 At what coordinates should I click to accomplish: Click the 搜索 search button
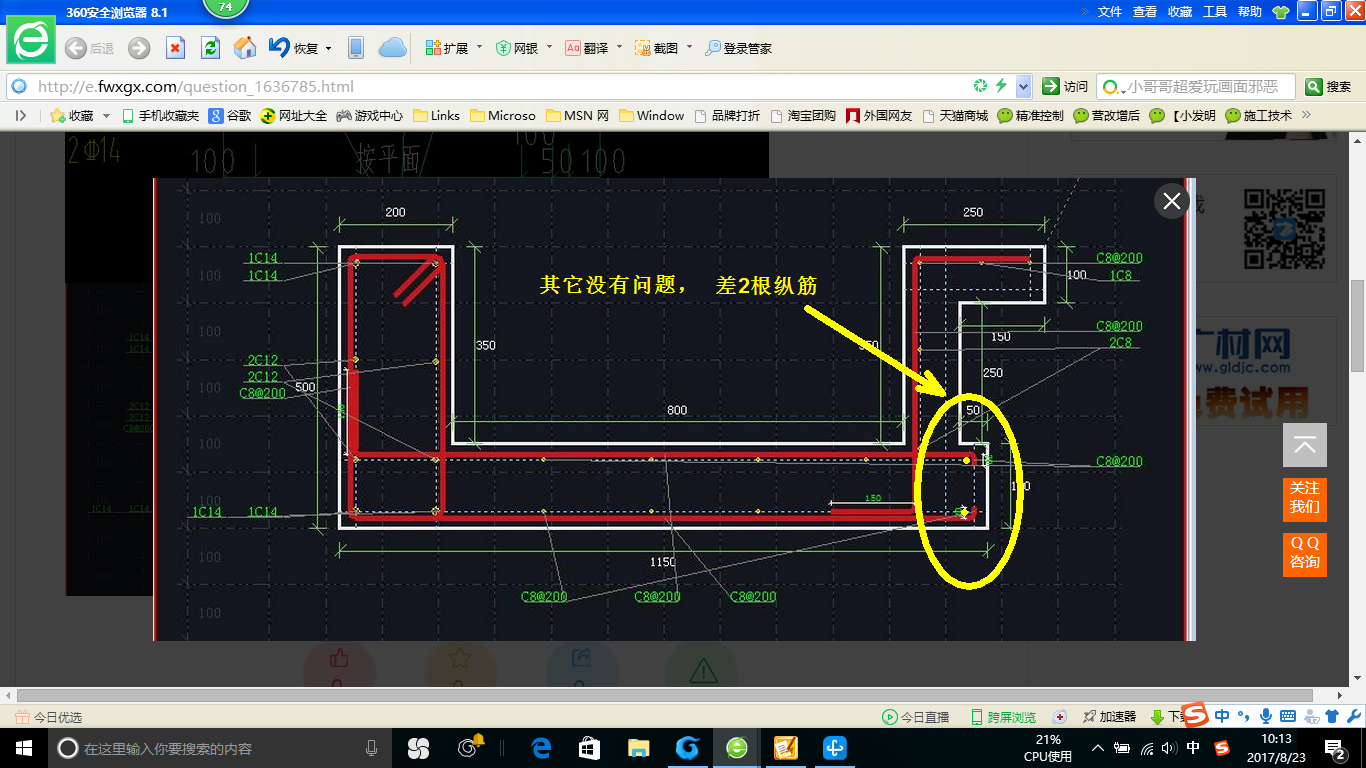[1329, 87]
